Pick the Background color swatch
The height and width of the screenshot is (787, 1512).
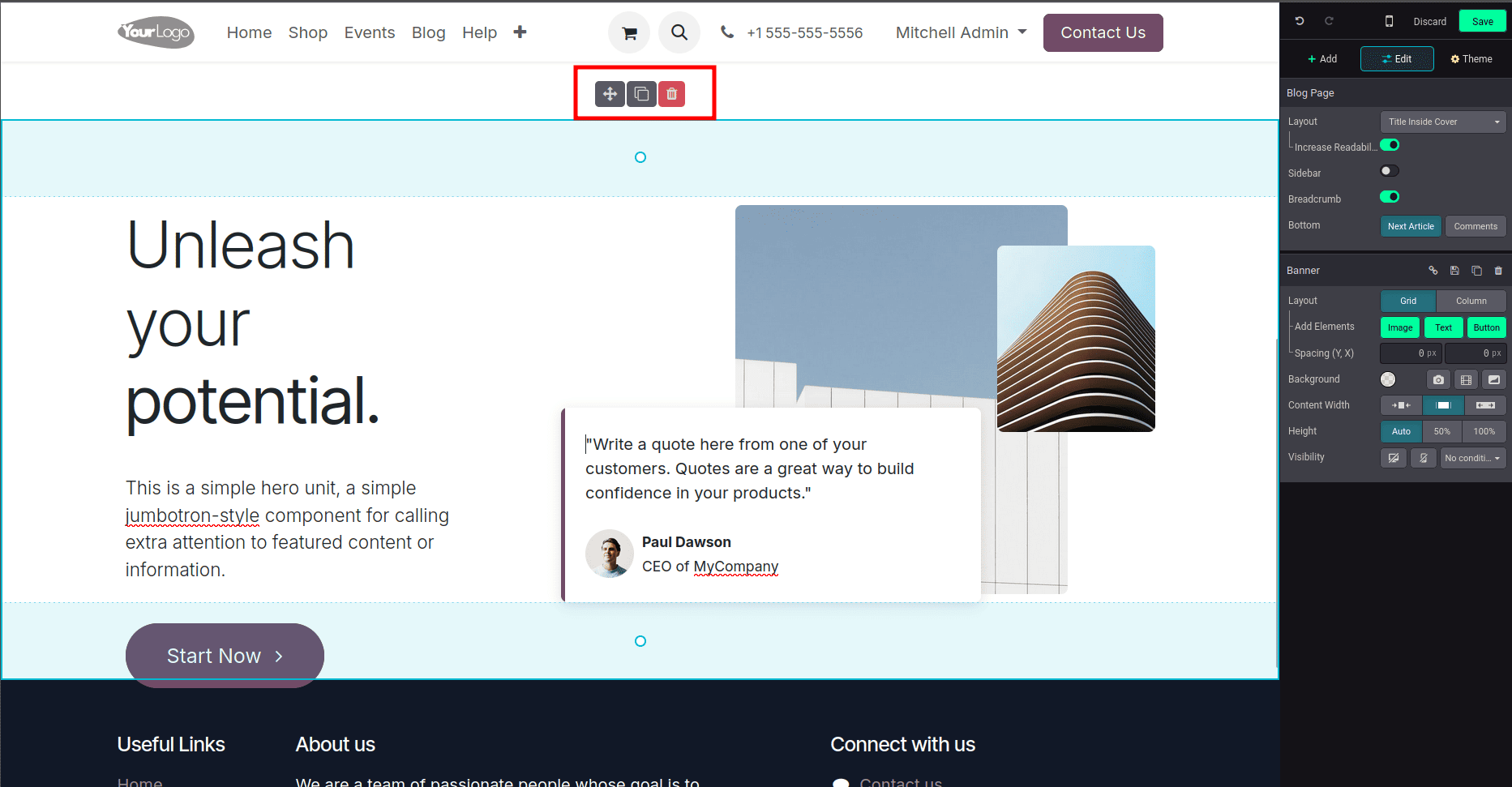[x=1388, y=379]
